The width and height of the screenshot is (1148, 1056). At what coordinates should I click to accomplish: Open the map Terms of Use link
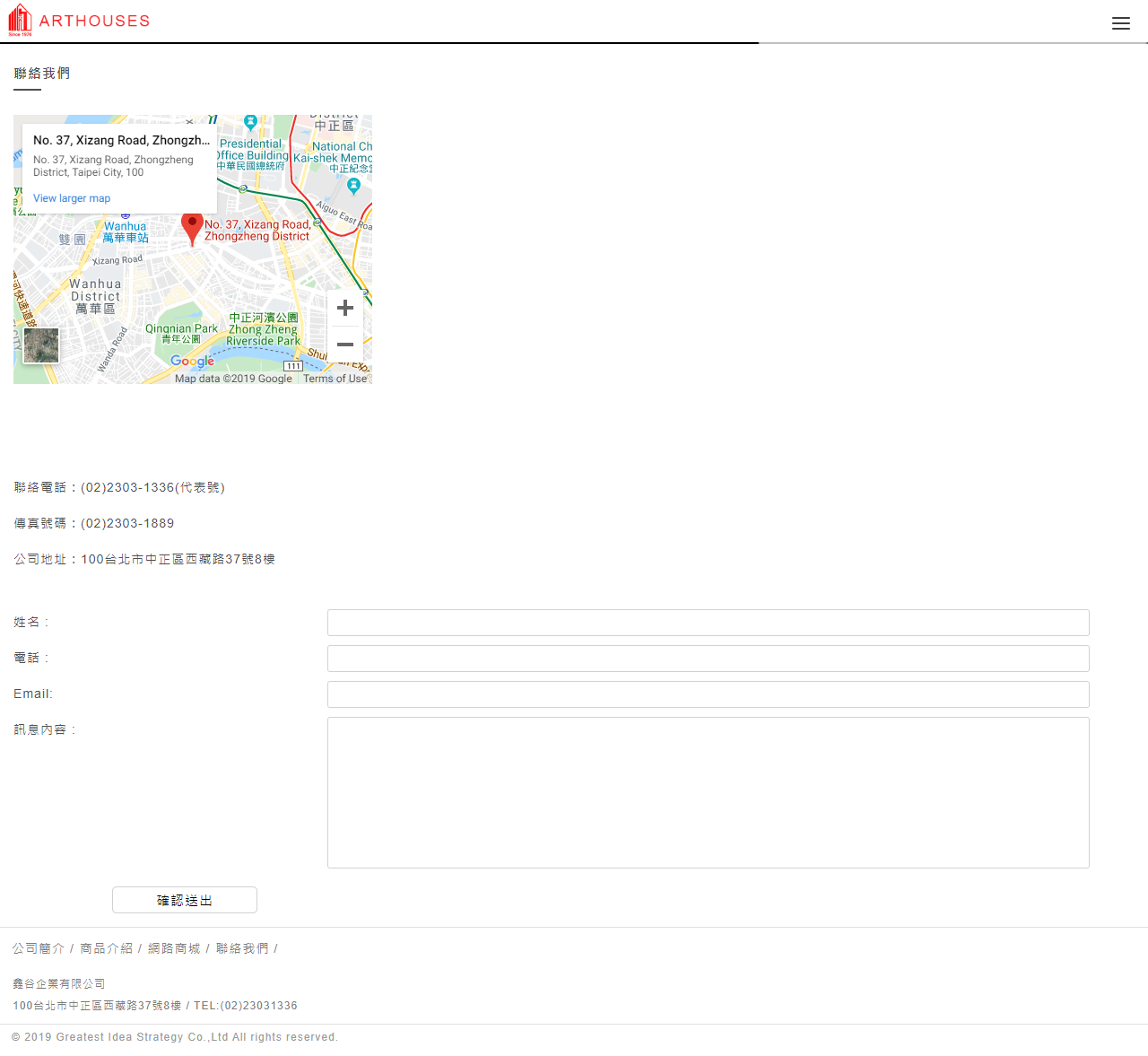click(x=335, y=379)
